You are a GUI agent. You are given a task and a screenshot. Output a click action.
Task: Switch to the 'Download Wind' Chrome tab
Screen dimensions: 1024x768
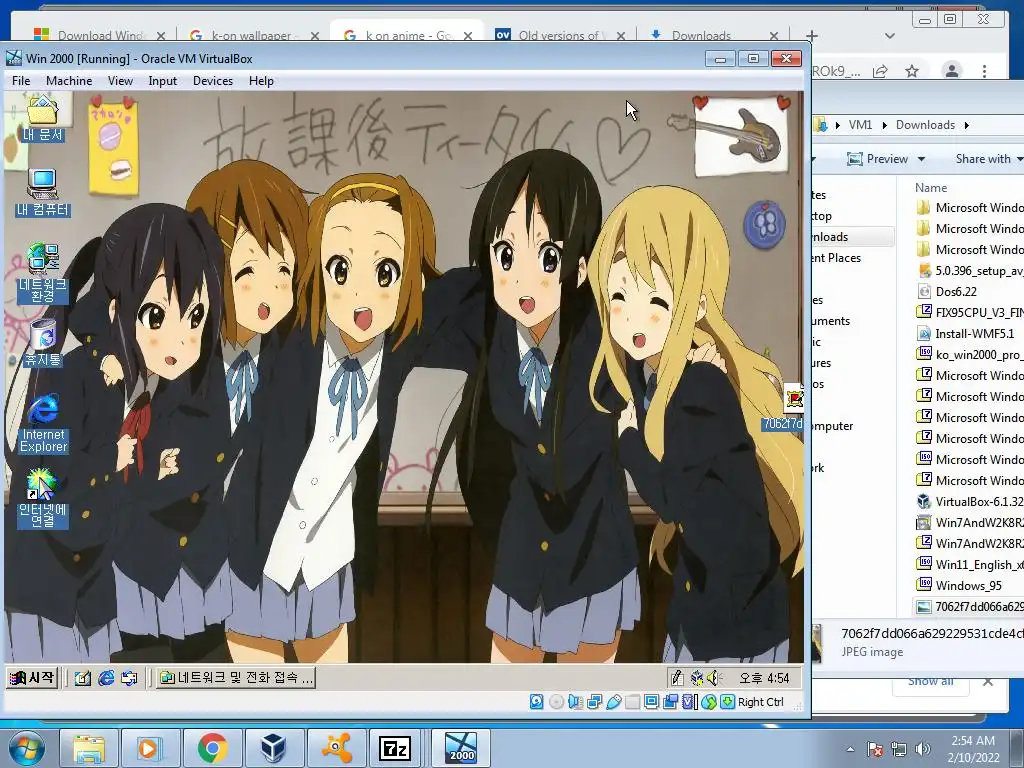[98, 35]
